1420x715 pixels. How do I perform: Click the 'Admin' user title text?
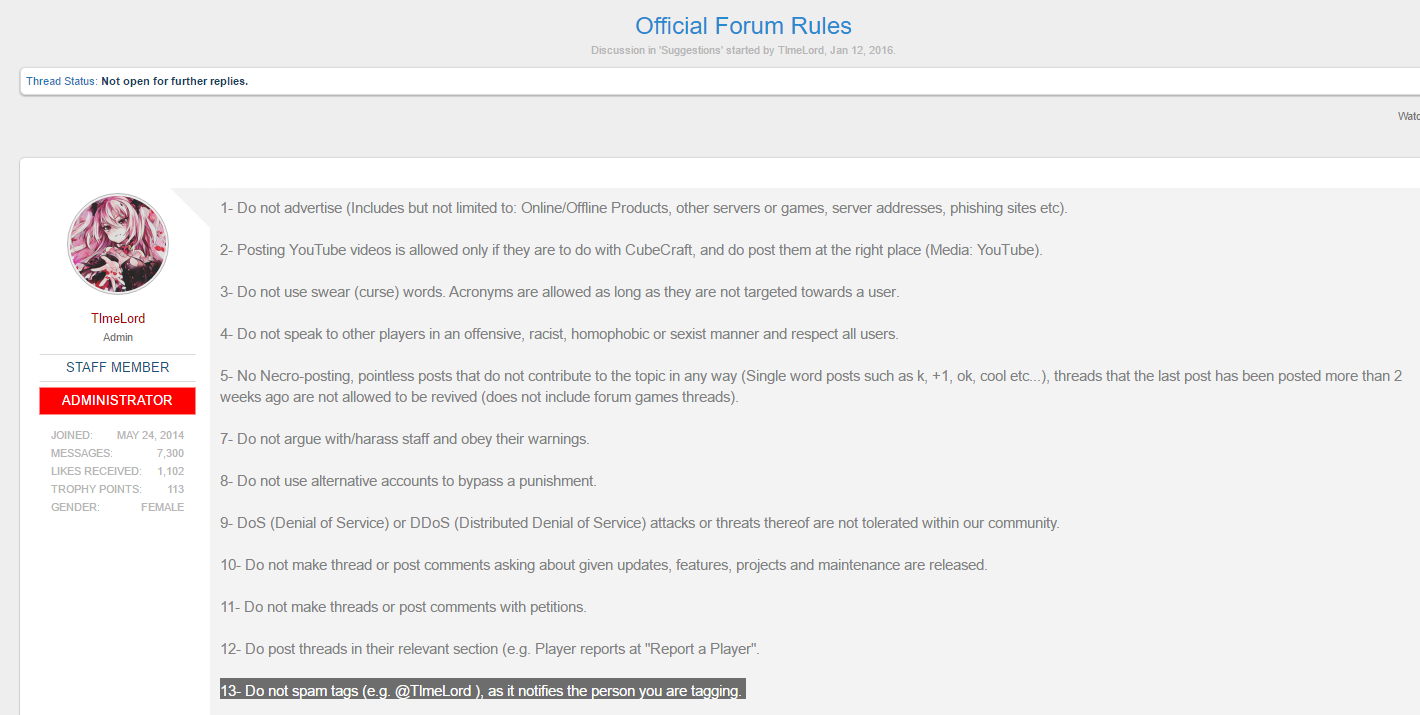pyautogui.click(x=118, y=337)
